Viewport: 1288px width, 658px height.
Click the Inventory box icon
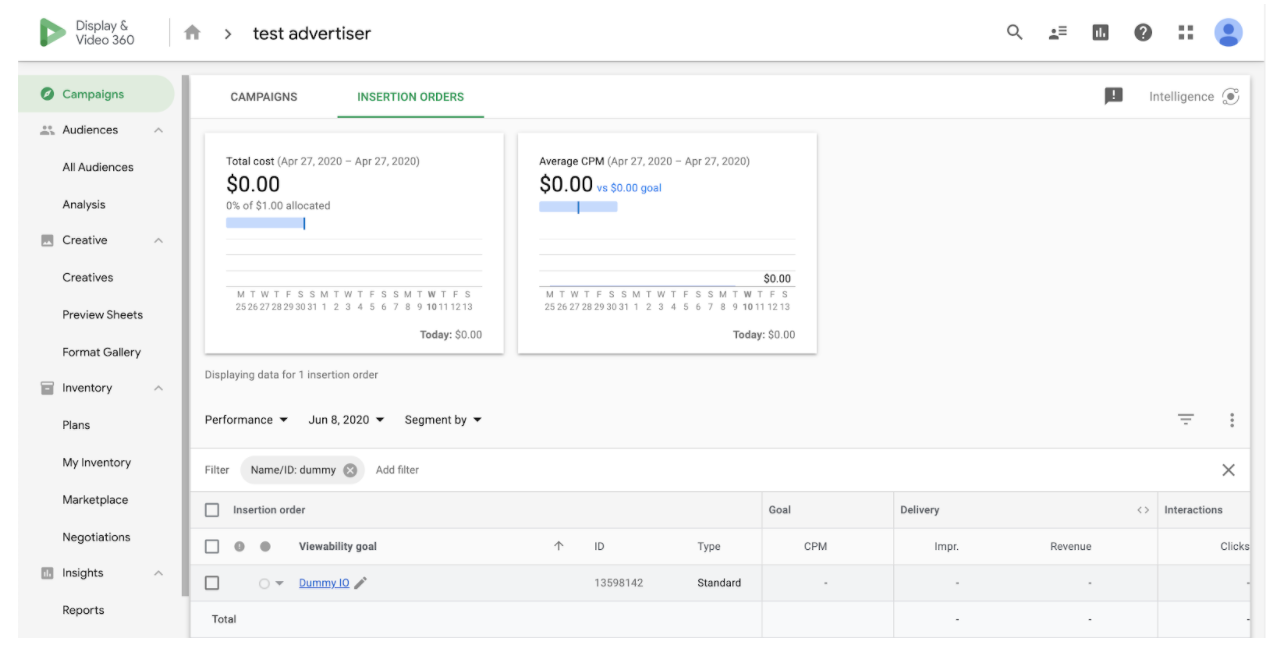pos(47,388)
